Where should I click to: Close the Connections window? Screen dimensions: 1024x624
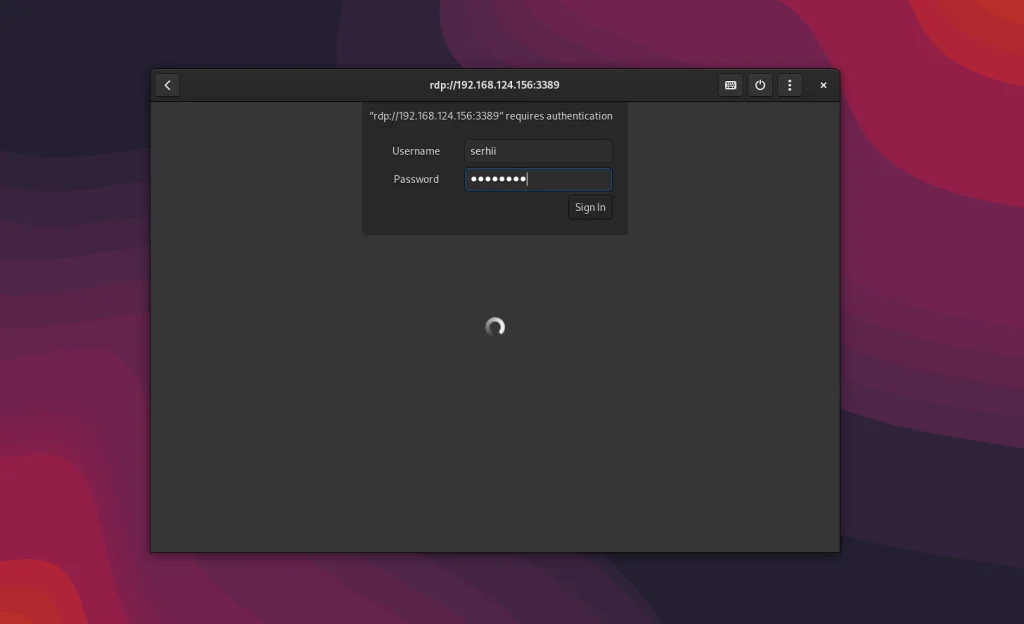pyautogui.click(x=823, y=85)
